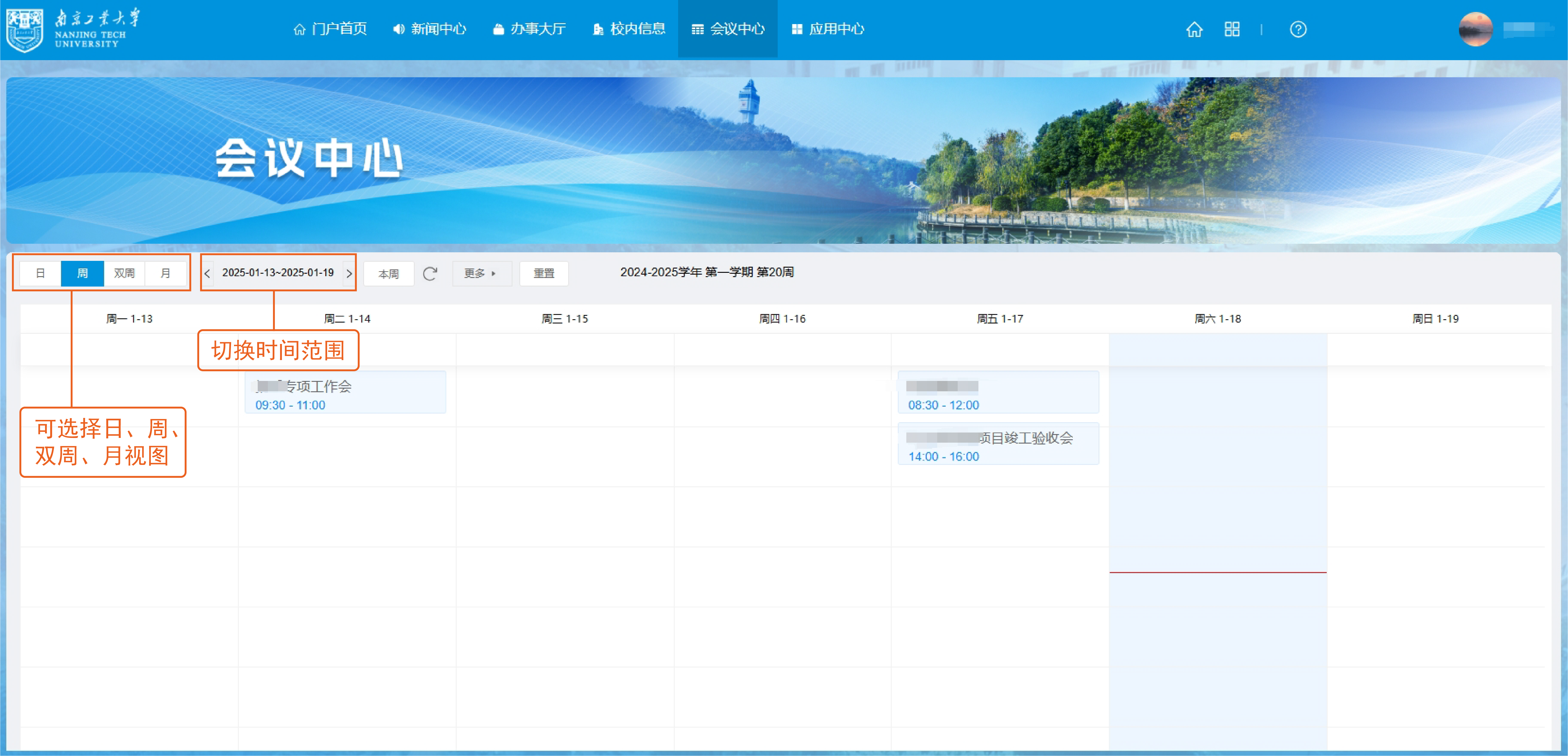Viewport: 1568px width, 756px height.
Task: Click the 周五 1-17 column header
Action: click(1000, 319)
